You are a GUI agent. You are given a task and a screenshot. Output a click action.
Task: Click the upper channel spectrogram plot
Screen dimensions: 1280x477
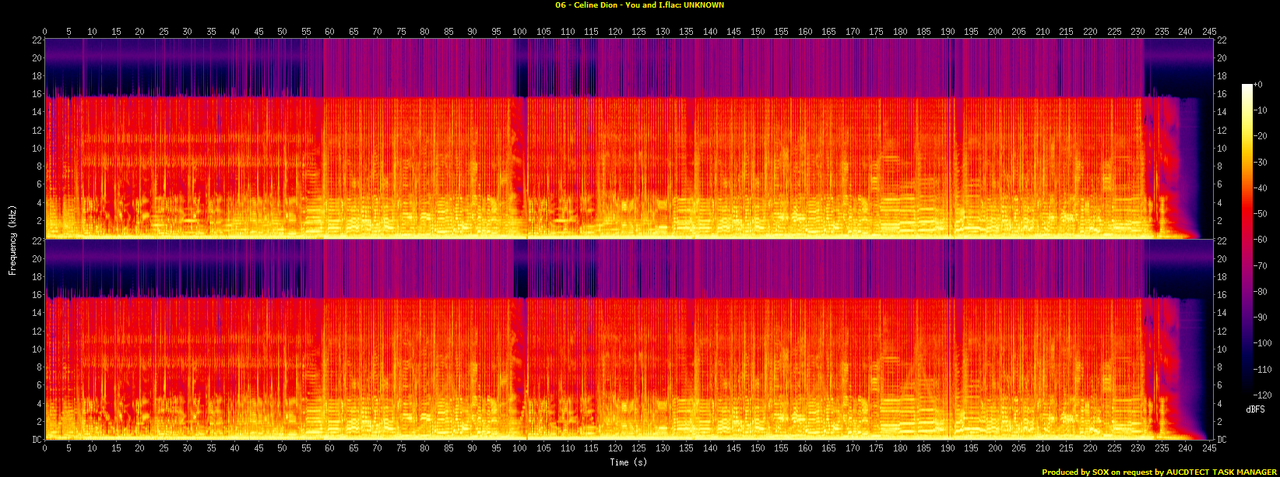coord(627,138)
